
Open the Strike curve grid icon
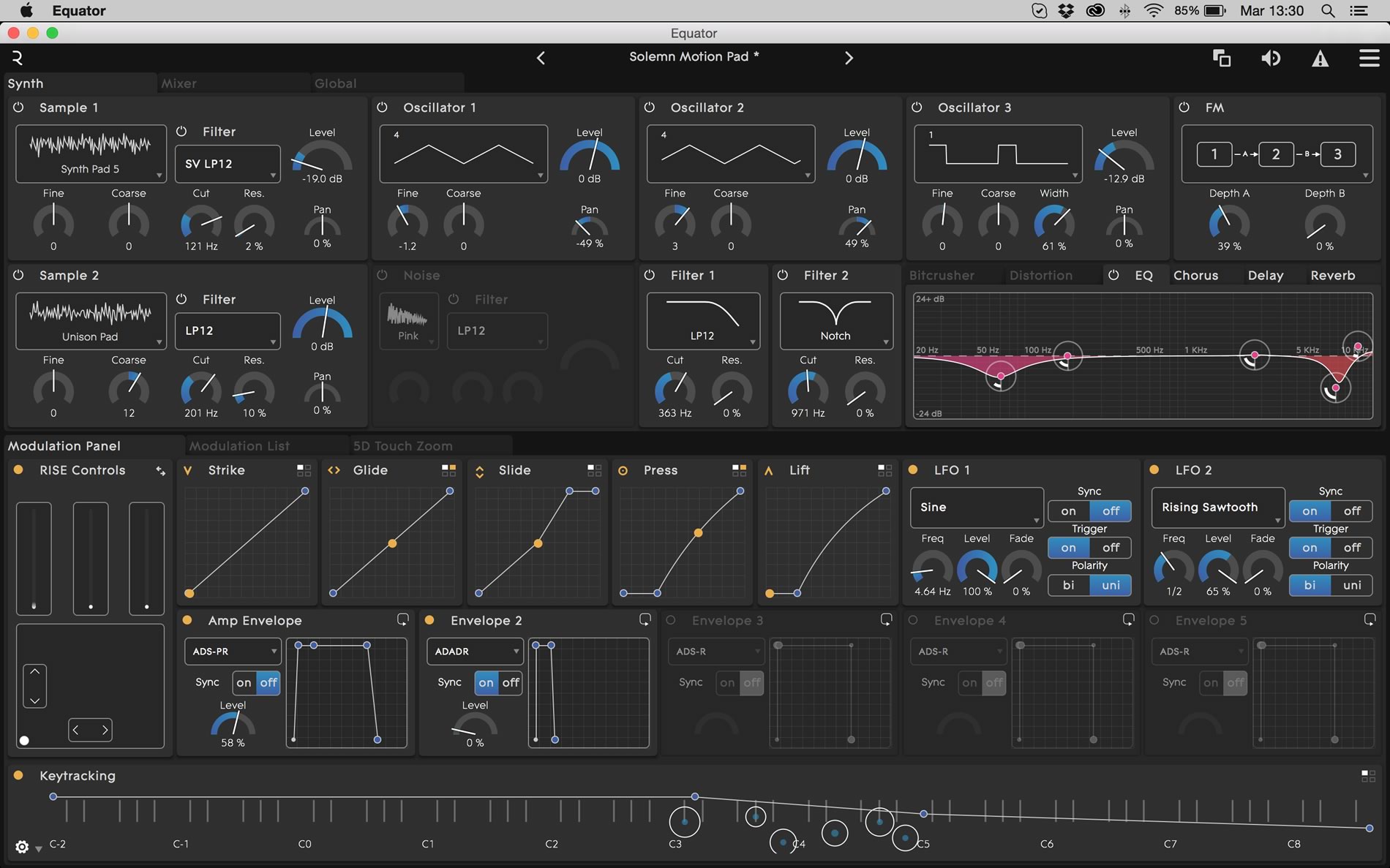304,470
